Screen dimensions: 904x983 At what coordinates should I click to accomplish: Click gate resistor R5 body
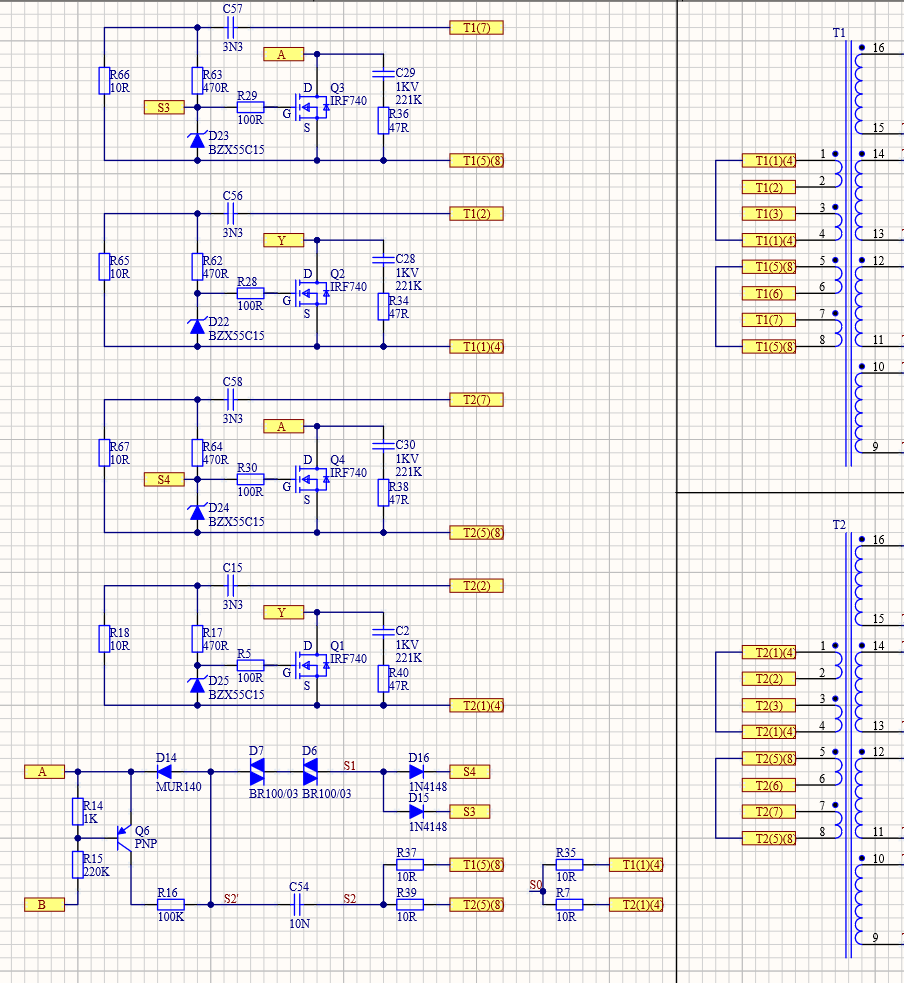250,666
